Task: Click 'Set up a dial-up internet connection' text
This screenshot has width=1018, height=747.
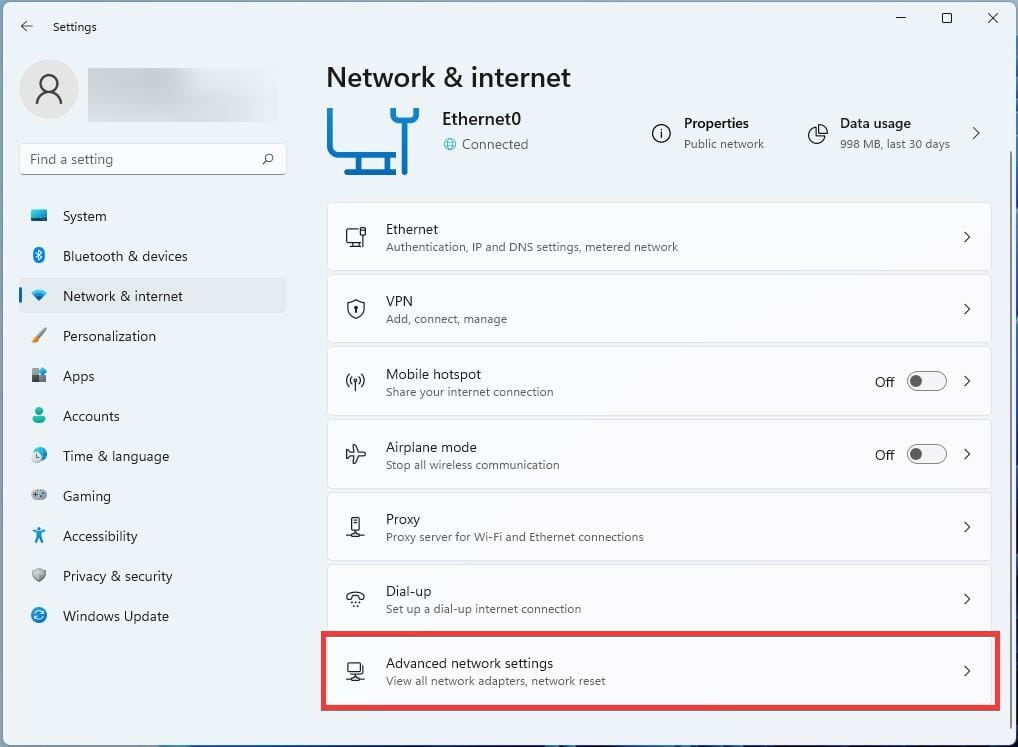Action: tap(484, 609)
